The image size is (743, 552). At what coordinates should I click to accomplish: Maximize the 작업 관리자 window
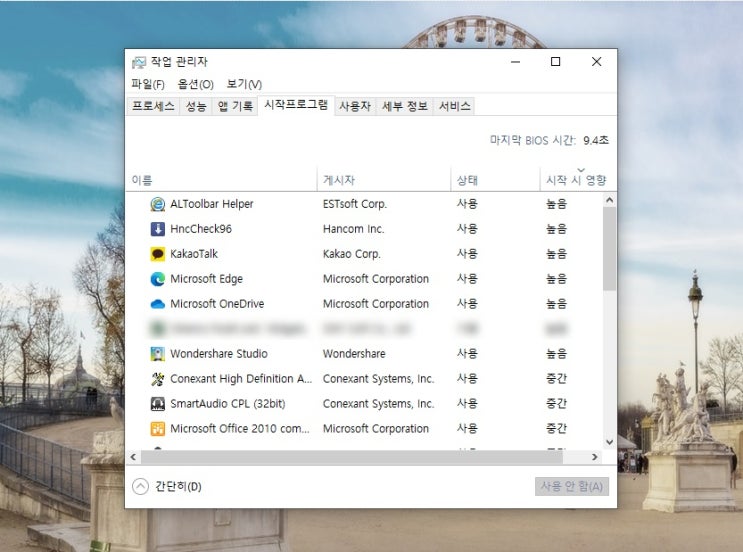(x=555, y=62)
